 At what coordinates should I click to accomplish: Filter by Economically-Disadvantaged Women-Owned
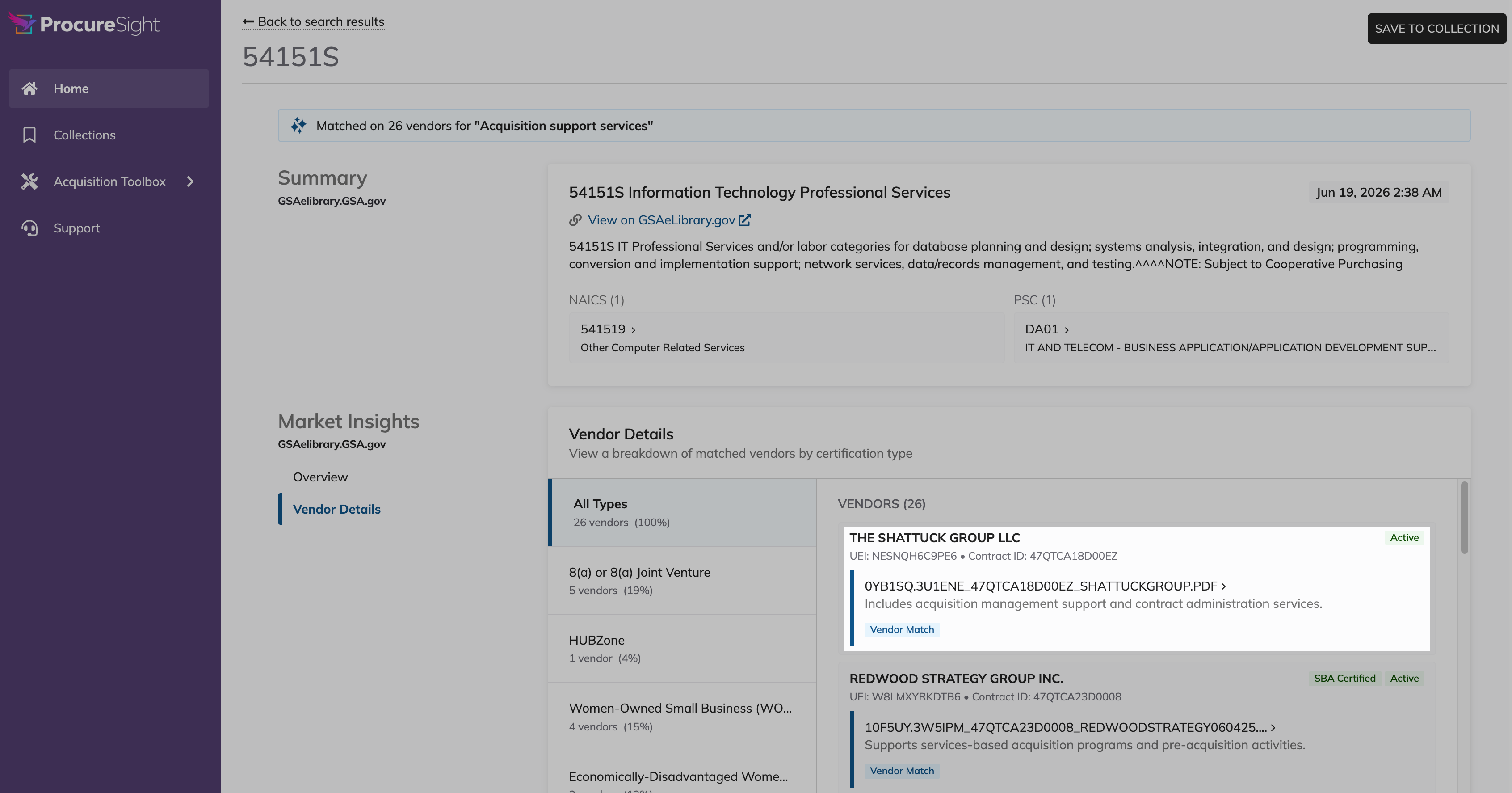click(682, 772)
